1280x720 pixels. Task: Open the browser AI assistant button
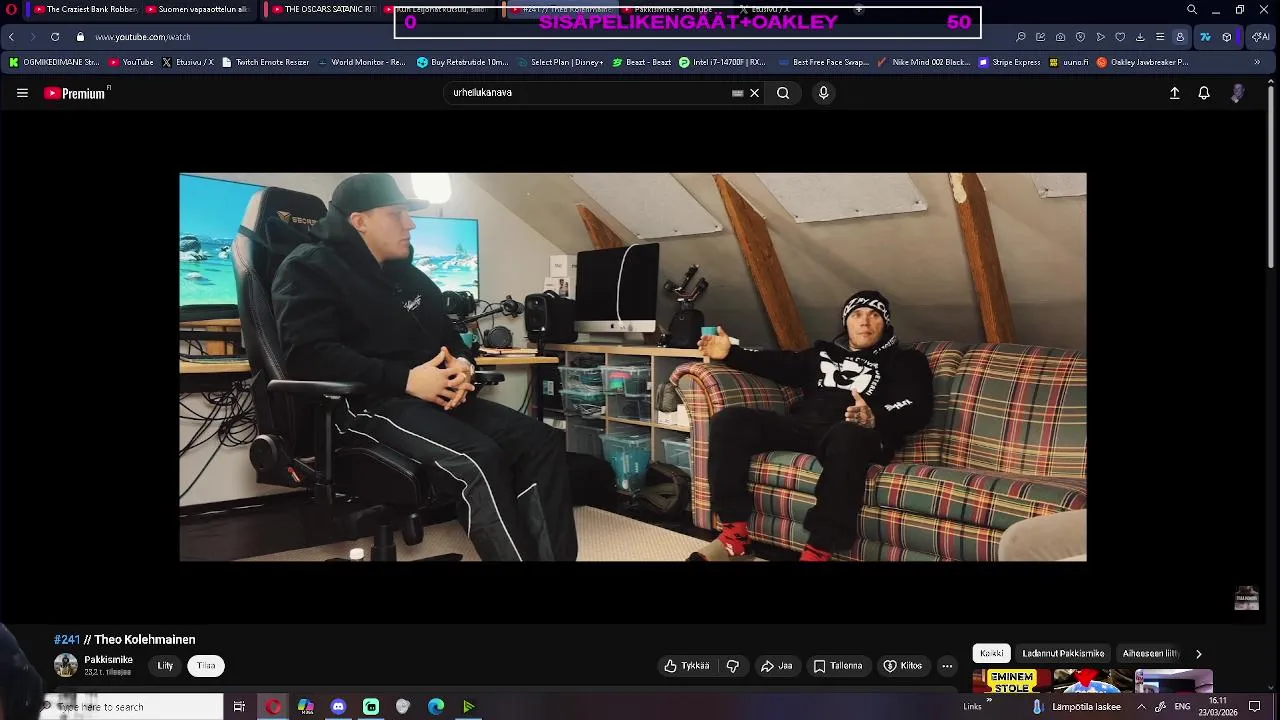(x=1260, y=37)
